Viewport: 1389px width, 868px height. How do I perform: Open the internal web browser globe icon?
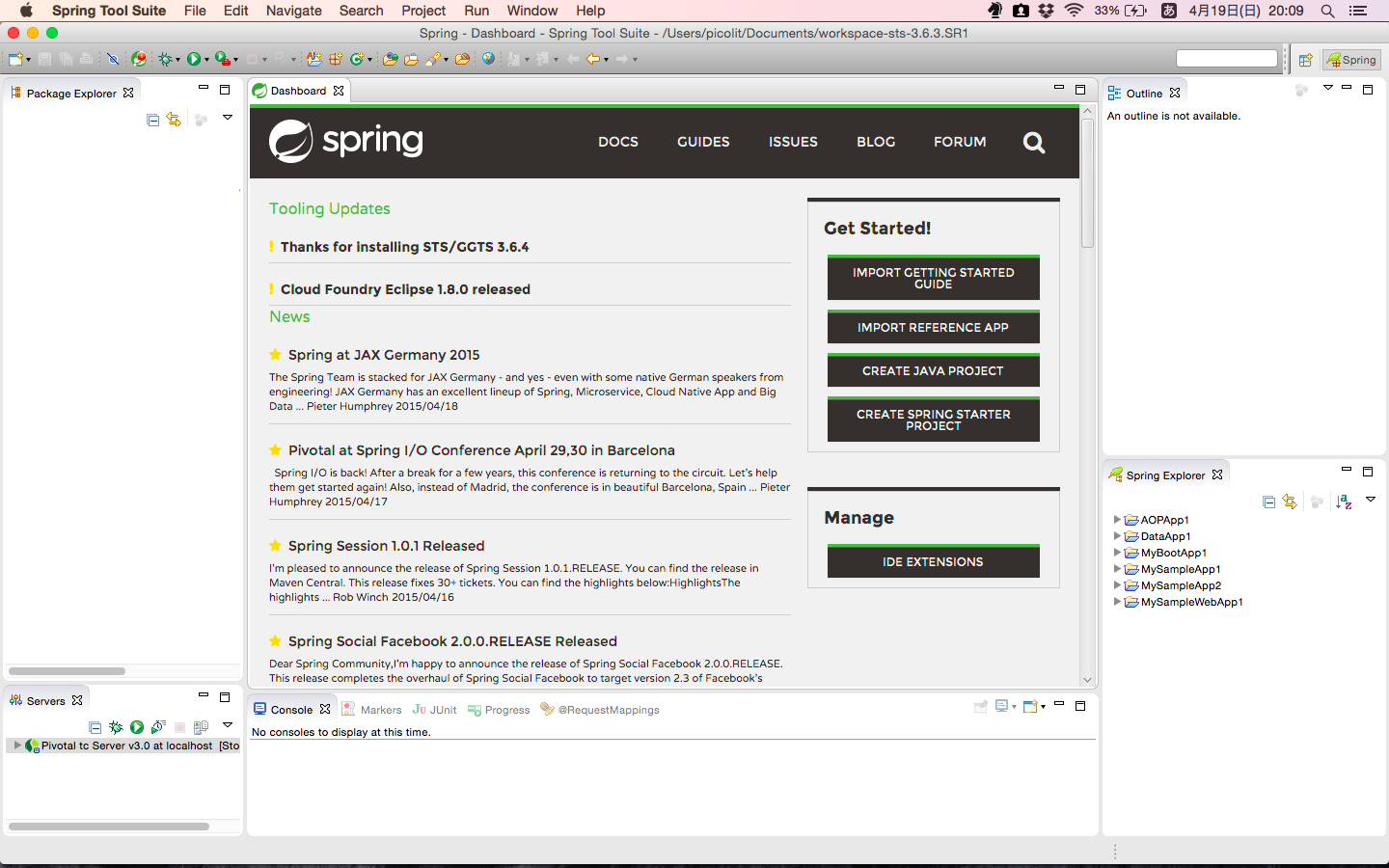pos(488,60)
